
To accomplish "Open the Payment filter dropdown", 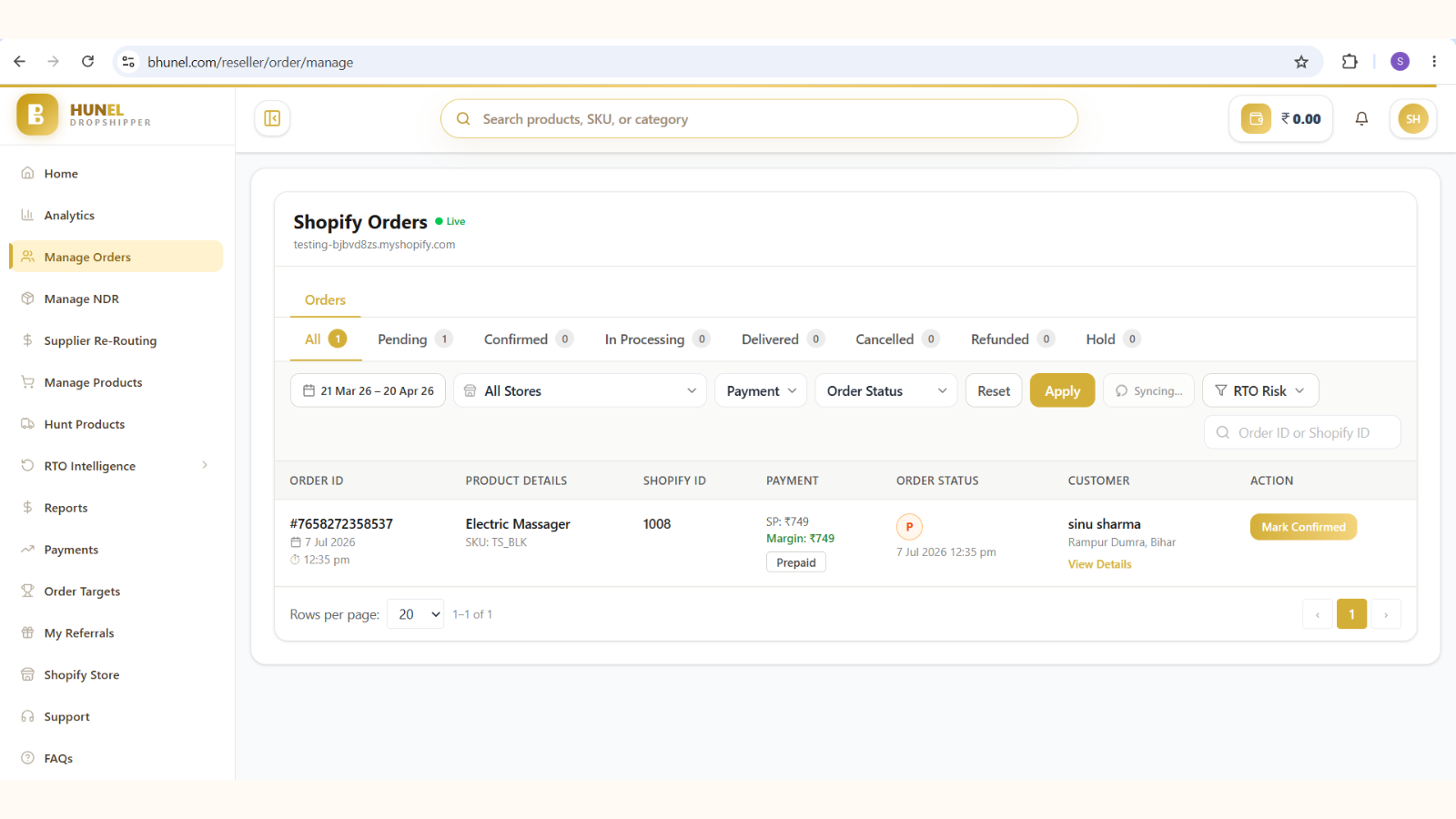I will (761, 390).
